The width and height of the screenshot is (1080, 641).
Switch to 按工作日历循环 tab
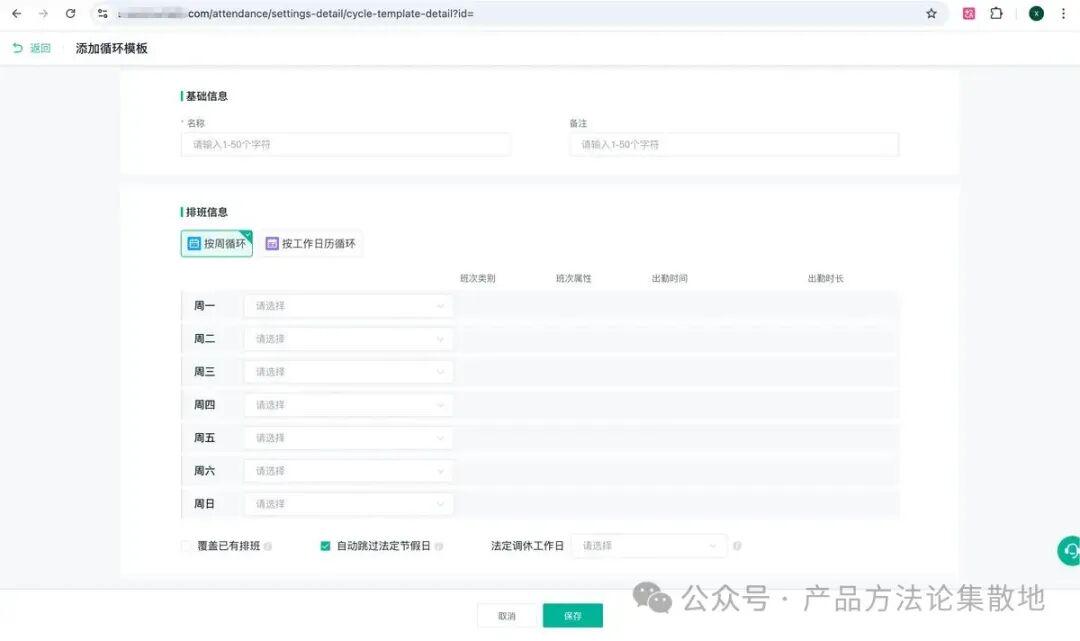[311, 244]
